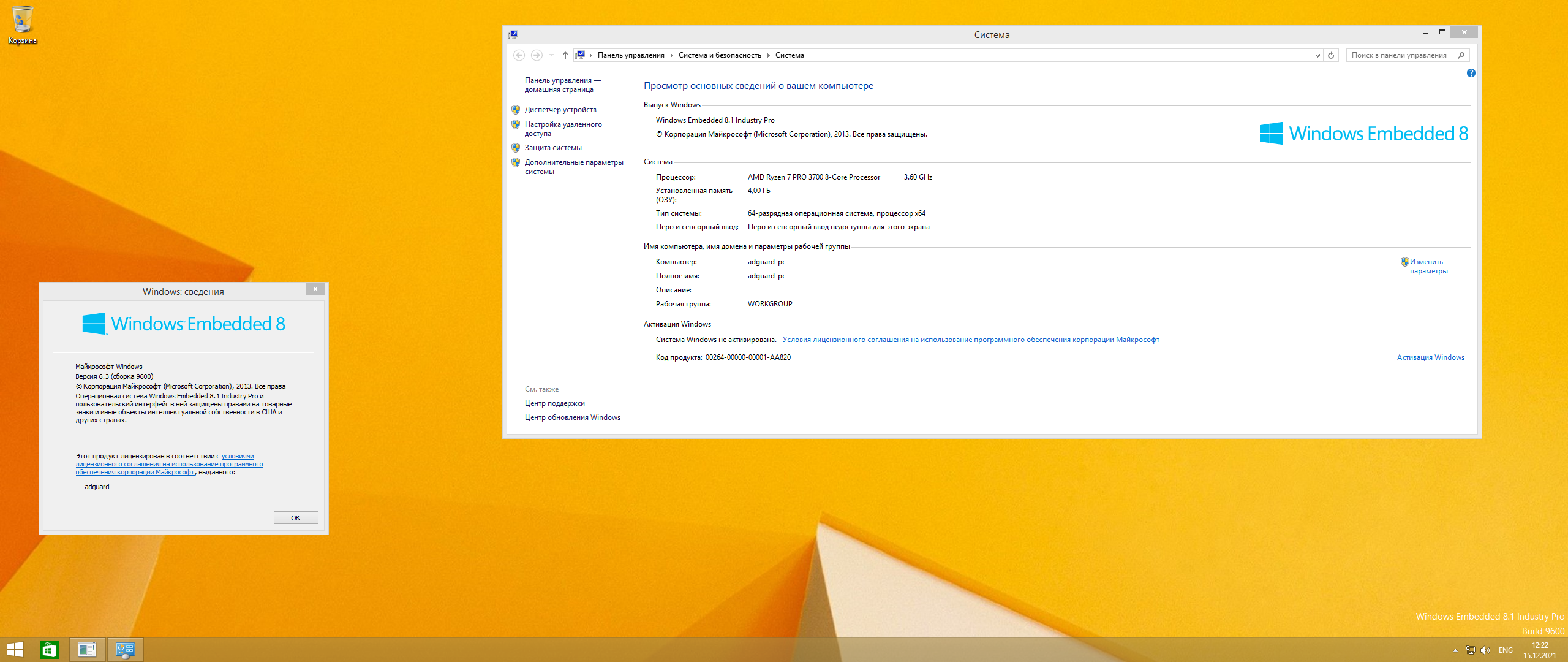Expand the chevron after Система и безопасность breadcrumb

coord(768,55)
